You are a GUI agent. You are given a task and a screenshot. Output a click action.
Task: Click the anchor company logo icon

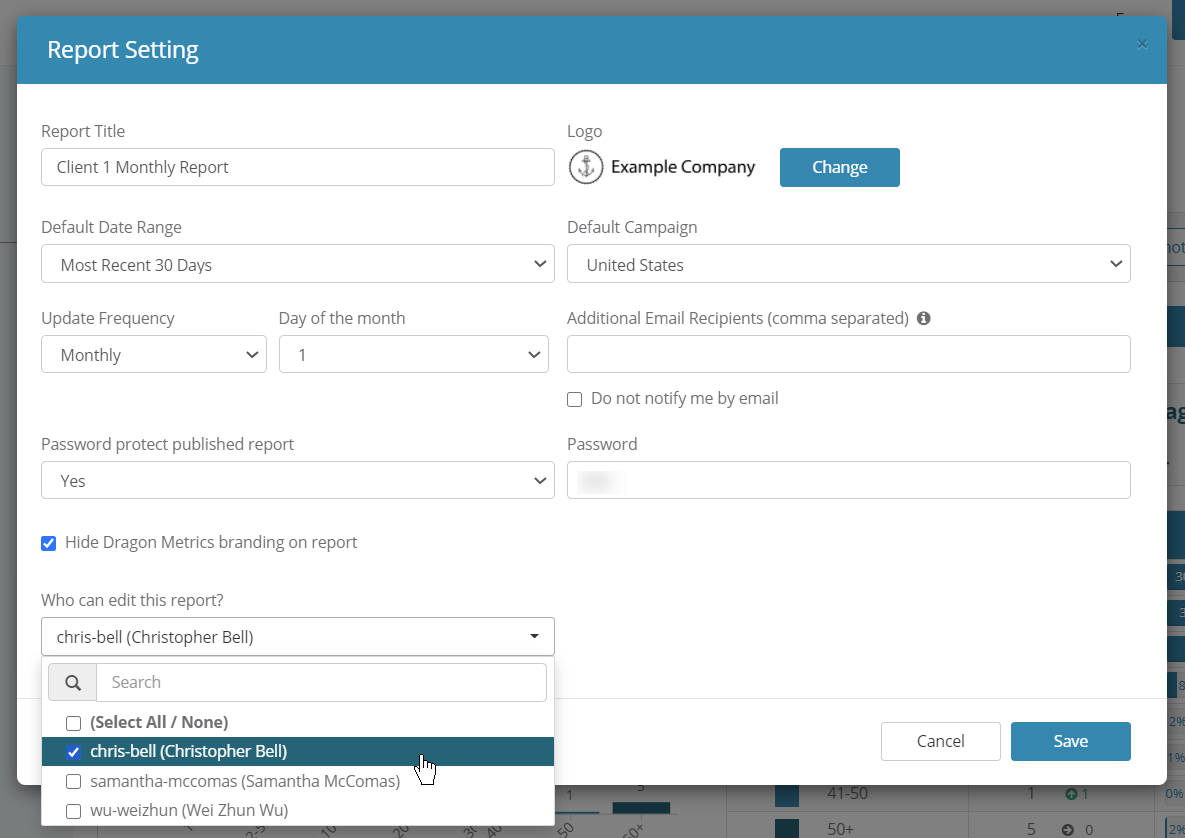click(x=585, y=167)
